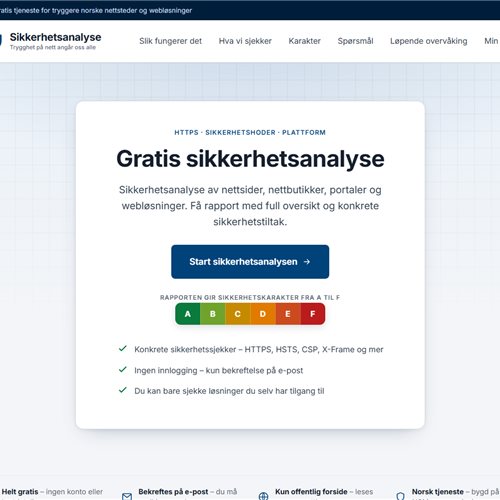Click the envelope icon beside Bekreftes på e-post
The width and height of the screenshot is (500, 500).
pyautogui.click(x=127, y=496)
